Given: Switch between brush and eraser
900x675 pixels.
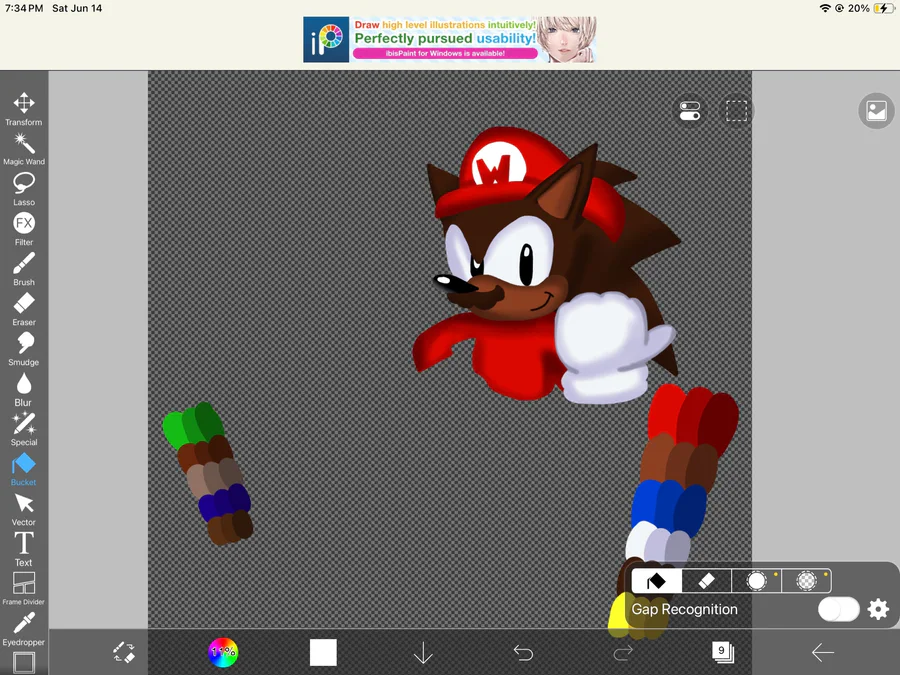Looking at the screenshot, I should coord(123,653).
